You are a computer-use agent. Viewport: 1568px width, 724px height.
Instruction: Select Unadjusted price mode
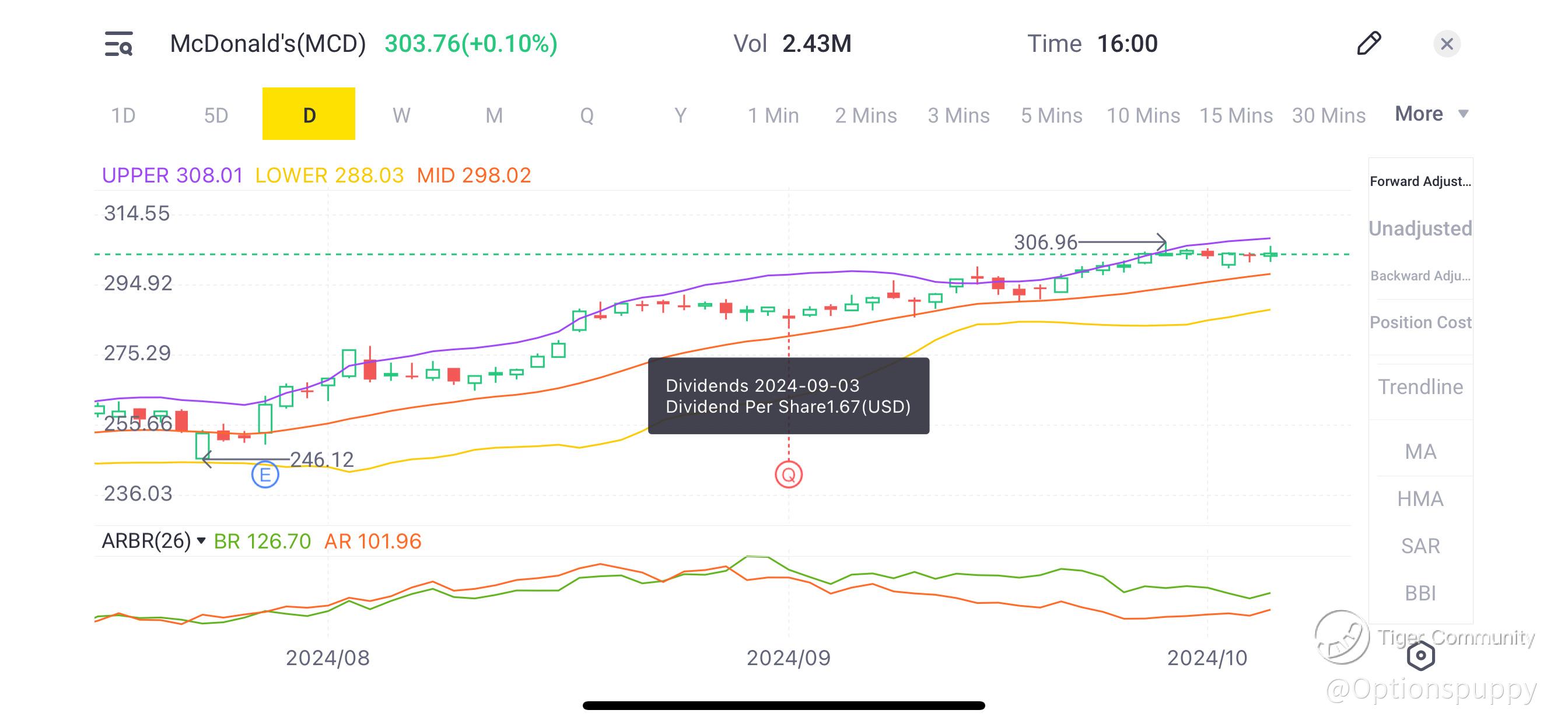pyautogui.click(x=1420, y=228)
